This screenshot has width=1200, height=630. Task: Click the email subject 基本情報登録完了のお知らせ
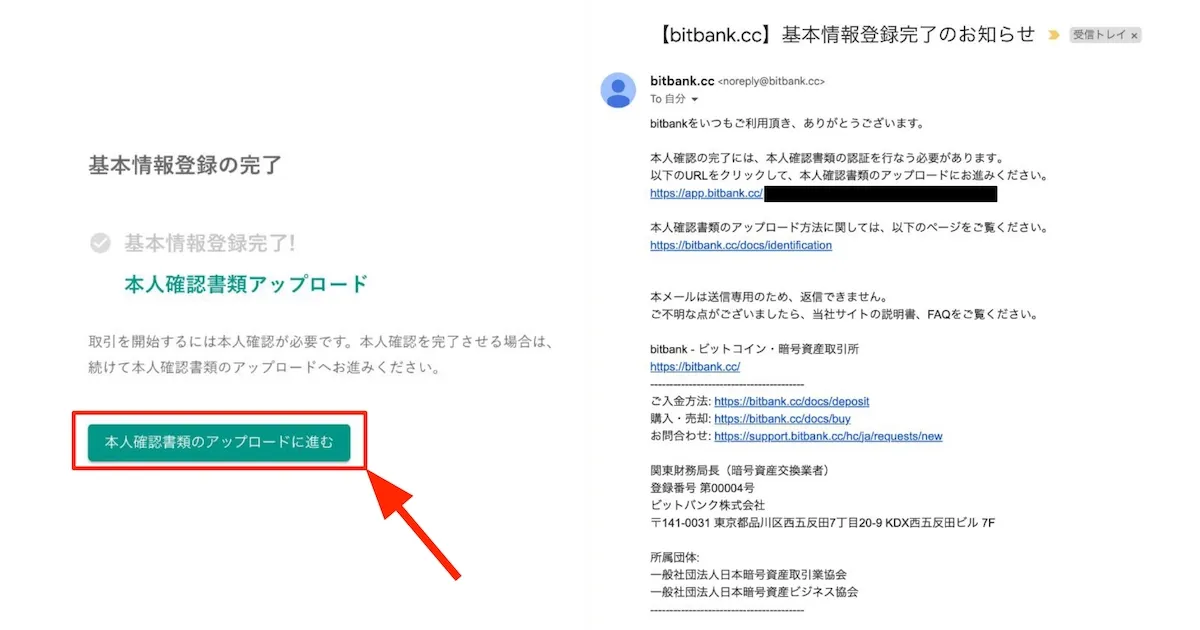[910, 33]
